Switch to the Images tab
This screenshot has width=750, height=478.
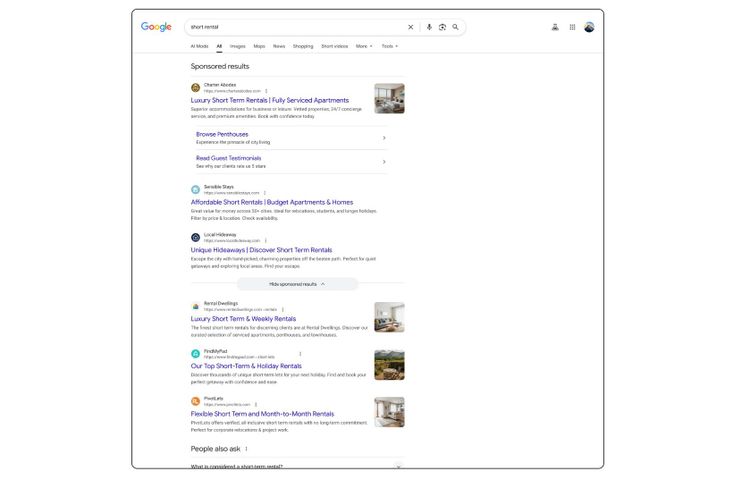click(237, 46)
